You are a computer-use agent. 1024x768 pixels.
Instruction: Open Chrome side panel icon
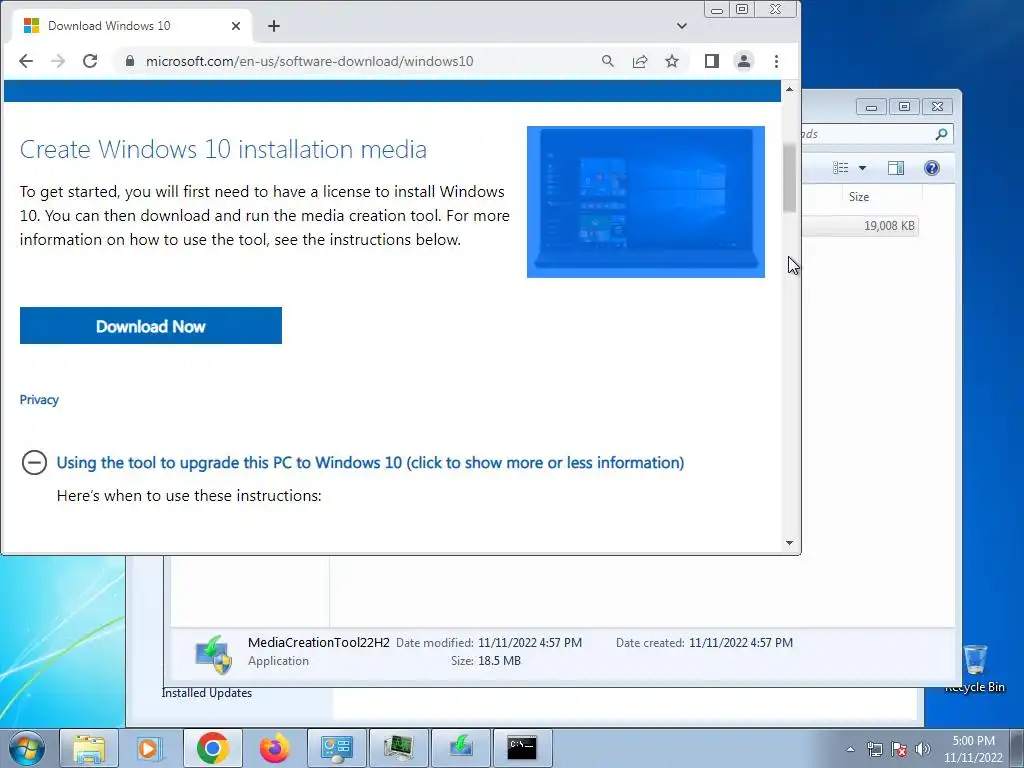pyautogui.click(x=712, y=61)
